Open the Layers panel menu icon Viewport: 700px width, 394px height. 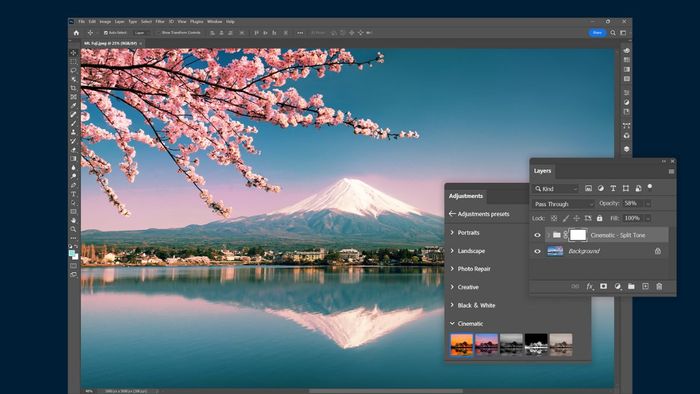(x=671, y=171)
